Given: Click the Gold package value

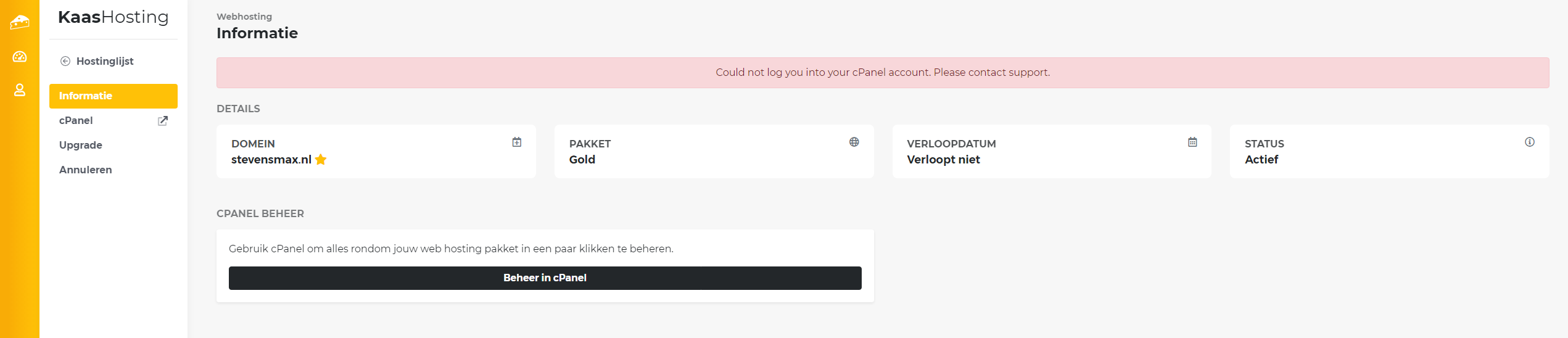Looking at the screenshot, I should point(582,160).
